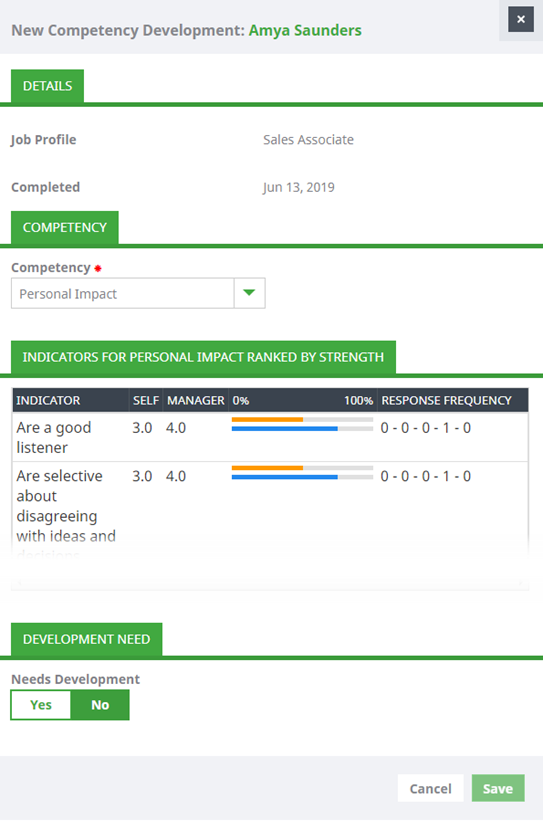Click manager score 4.0 for good listener
This screenshot has height=830, width=543.
click(x=176, y=428)
